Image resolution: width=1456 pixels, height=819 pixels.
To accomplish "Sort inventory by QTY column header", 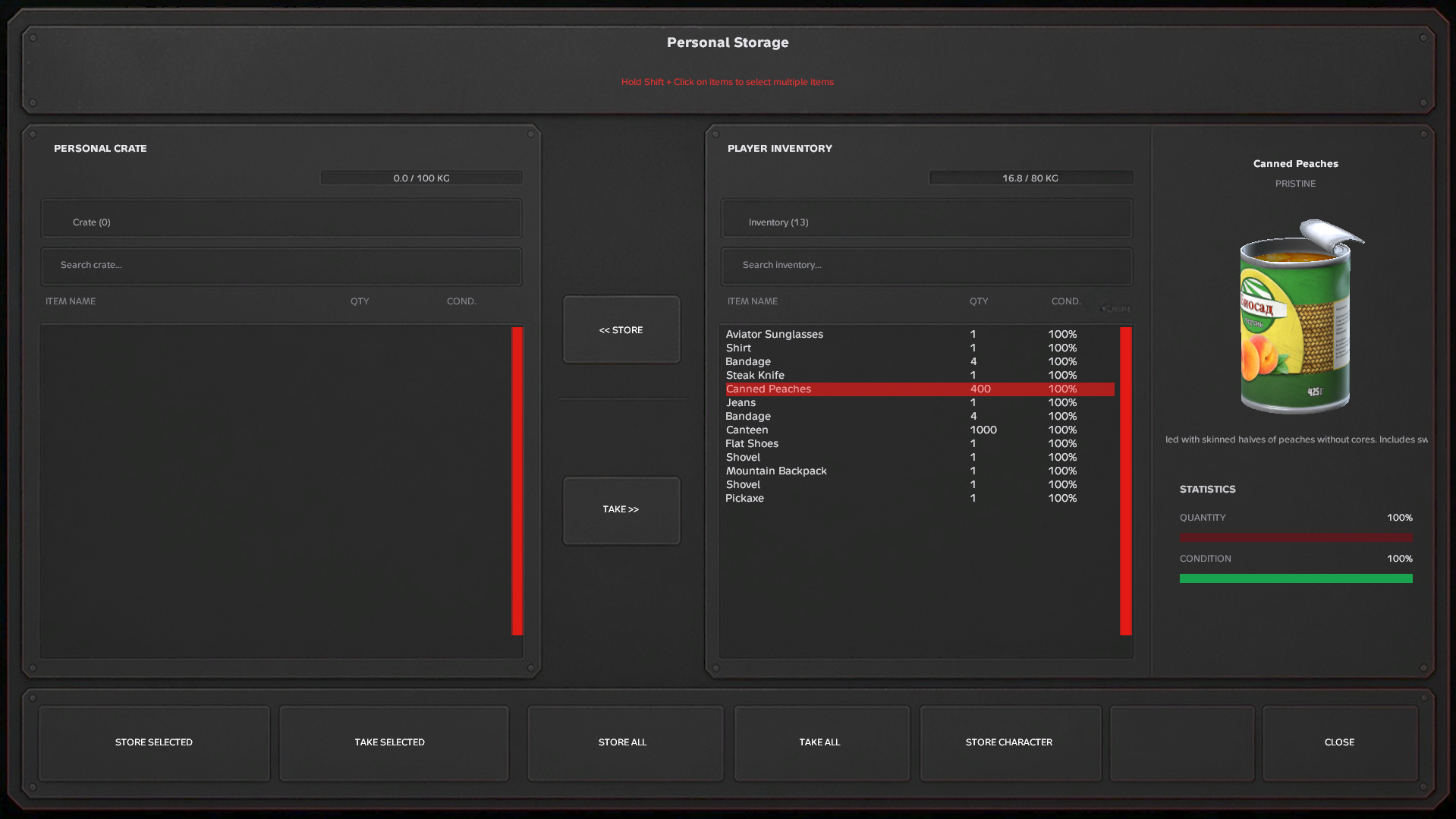I will (x=979, y=301).
